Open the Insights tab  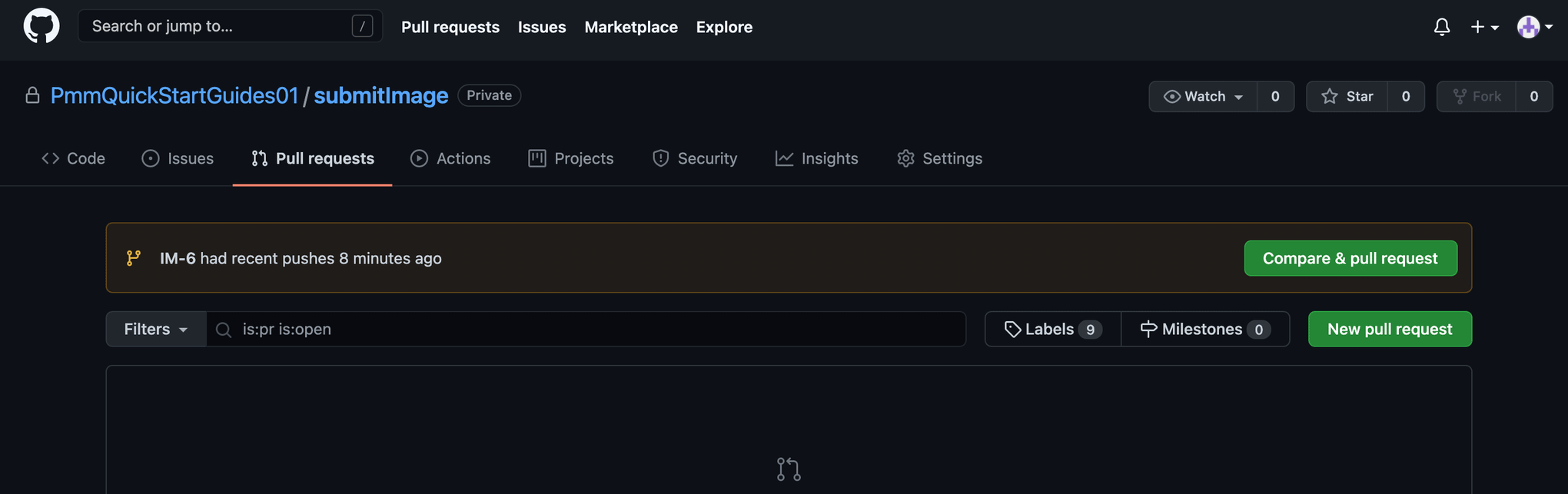click(x=816, y=158)
